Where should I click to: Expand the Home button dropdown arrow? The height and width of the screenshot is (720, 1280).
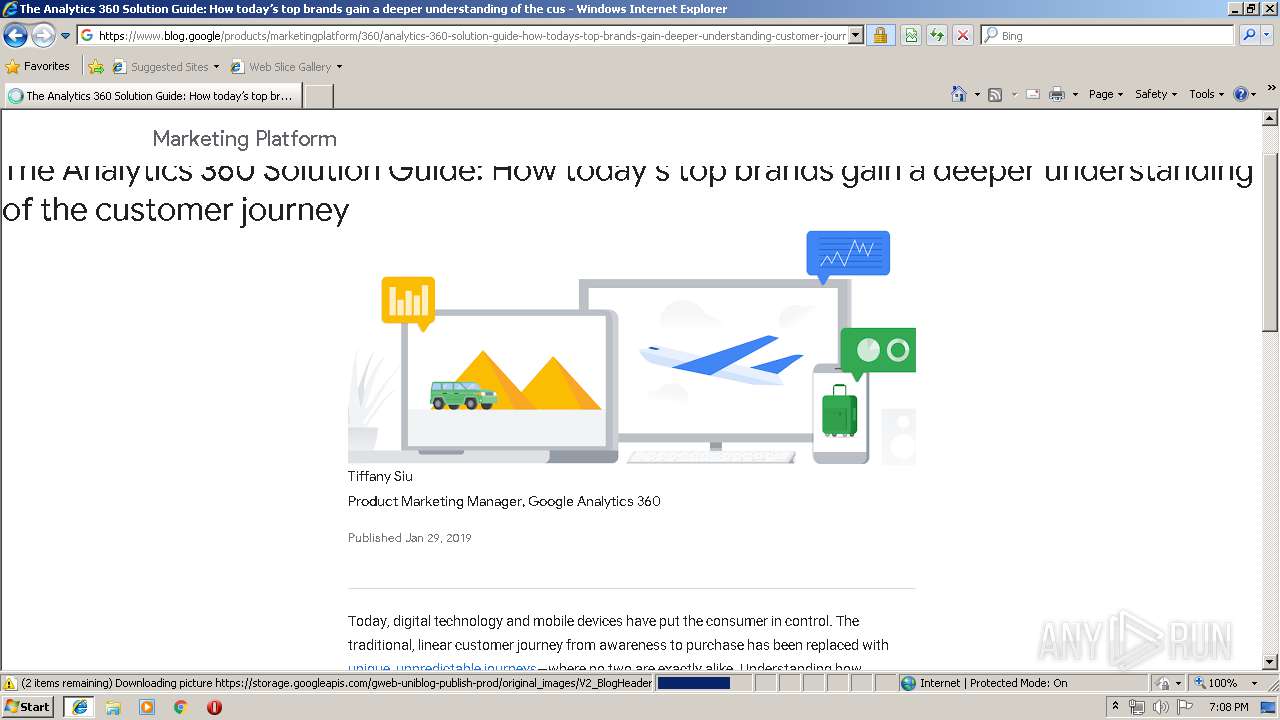coord(977,94)
